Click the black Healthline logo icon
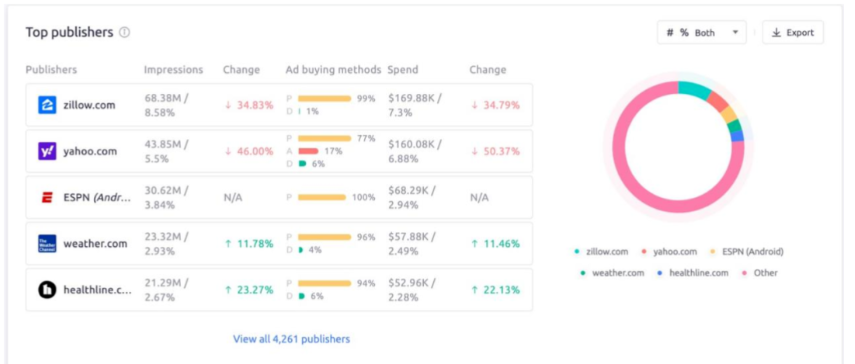Image resolution: width=855 pixels, height=364 pixels. tap(47, 290)
